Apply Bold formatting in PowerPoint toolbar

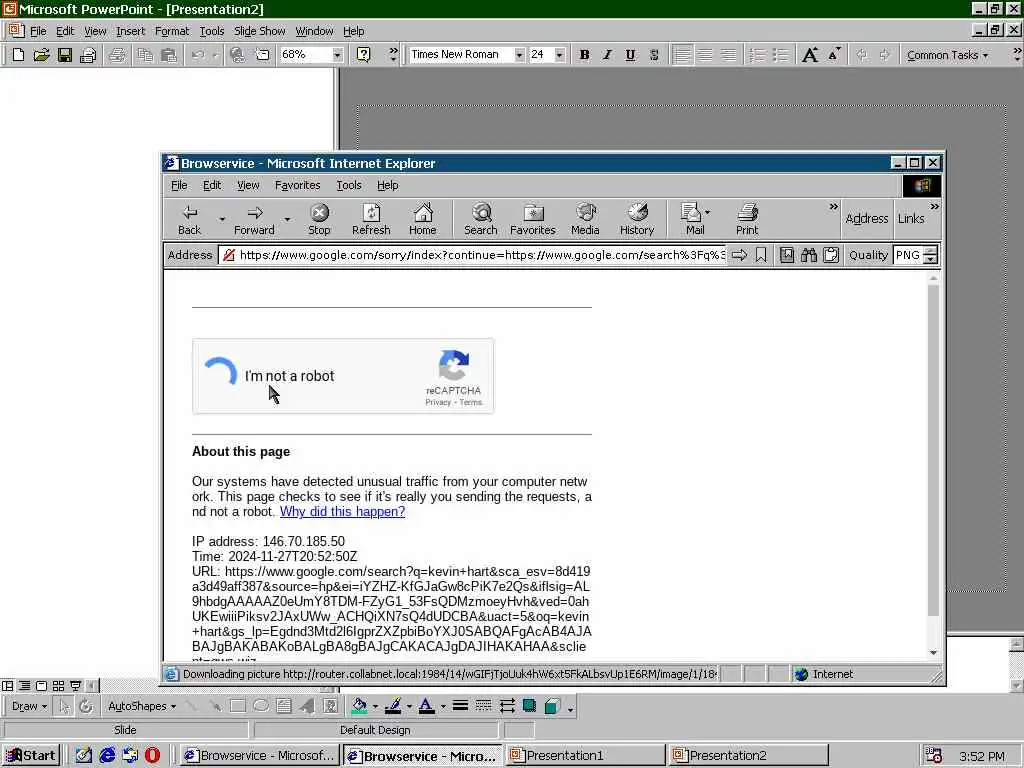[584, 55]
